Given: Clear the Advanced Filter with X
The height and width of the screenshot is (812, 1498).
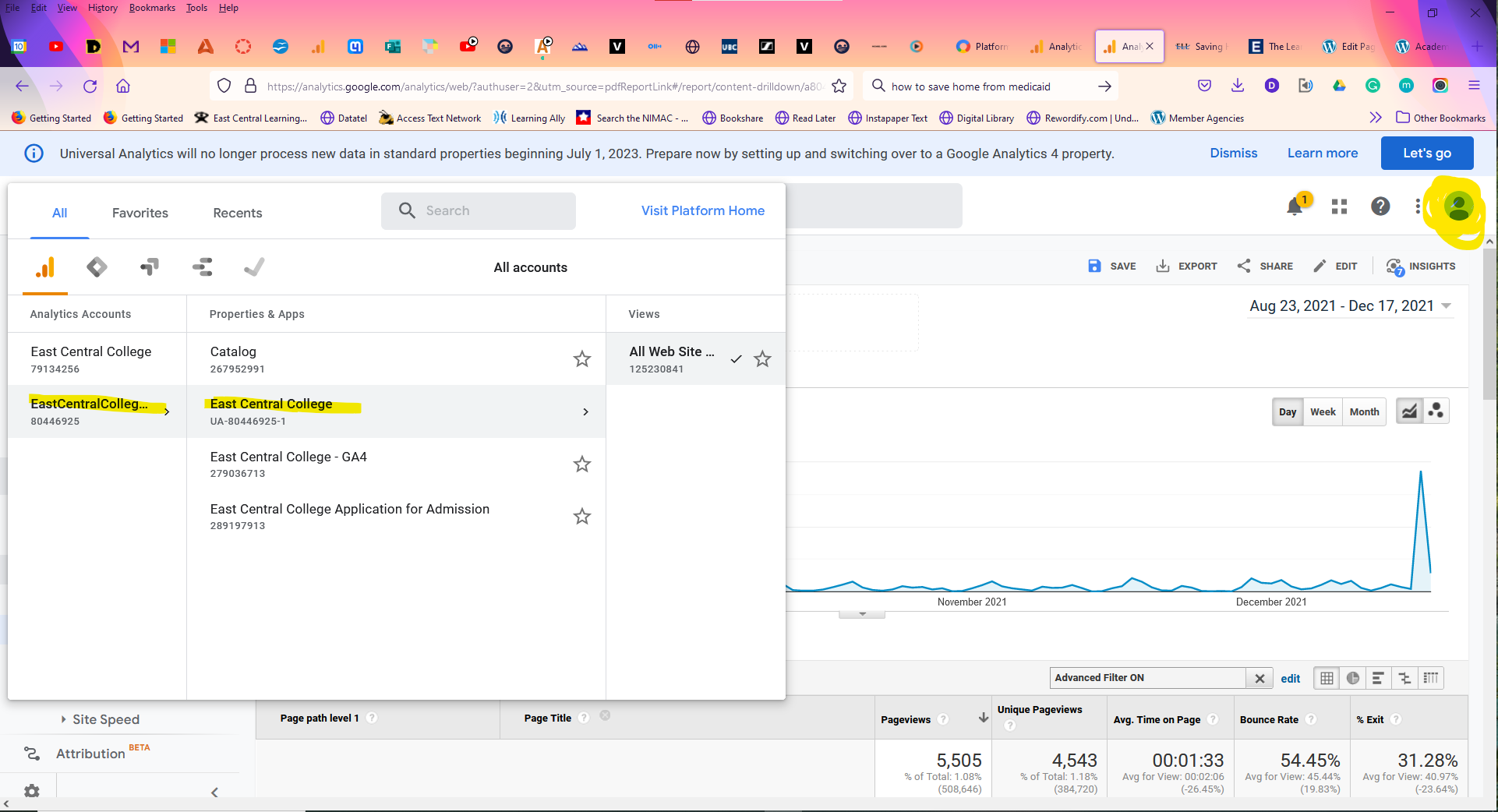Looking at the screenshot, I should tap(1260, 678).
